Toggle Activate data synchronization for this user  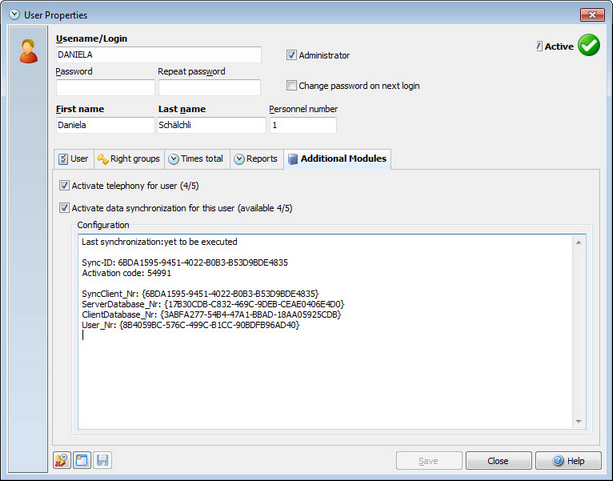64,208
